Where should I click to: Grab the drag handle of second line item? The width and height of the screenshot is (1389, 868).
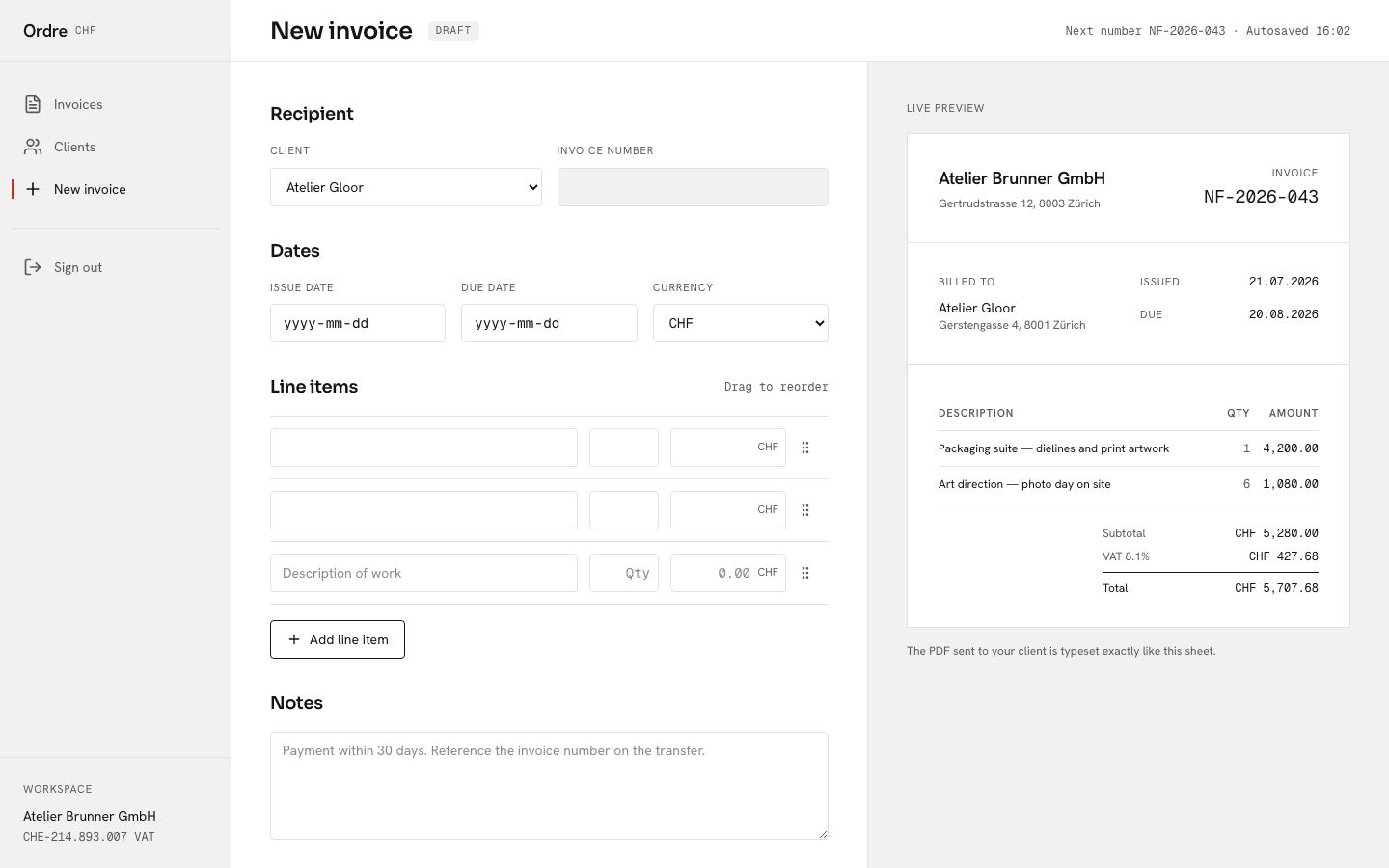(805, 510)
